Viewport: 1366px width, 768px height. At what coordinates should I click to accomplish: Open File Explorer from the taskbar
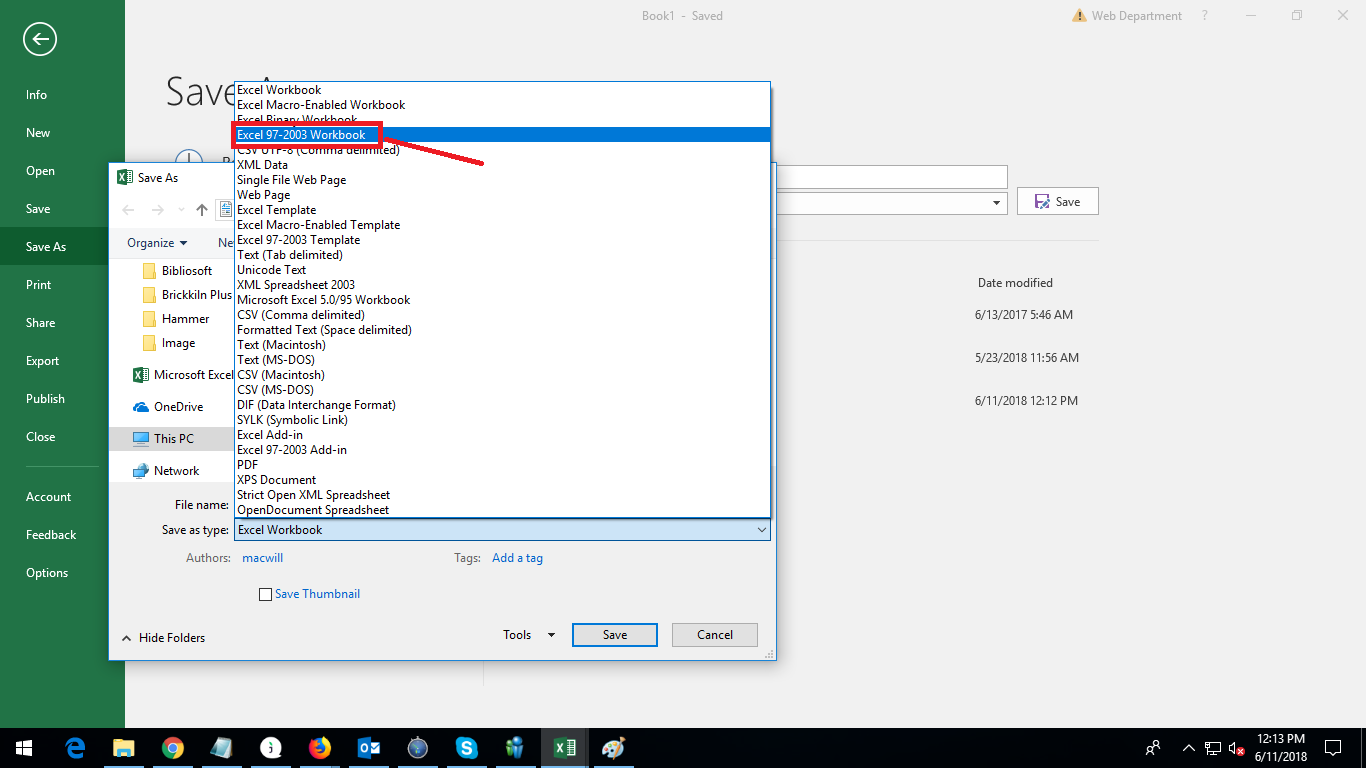click(124, 747)
